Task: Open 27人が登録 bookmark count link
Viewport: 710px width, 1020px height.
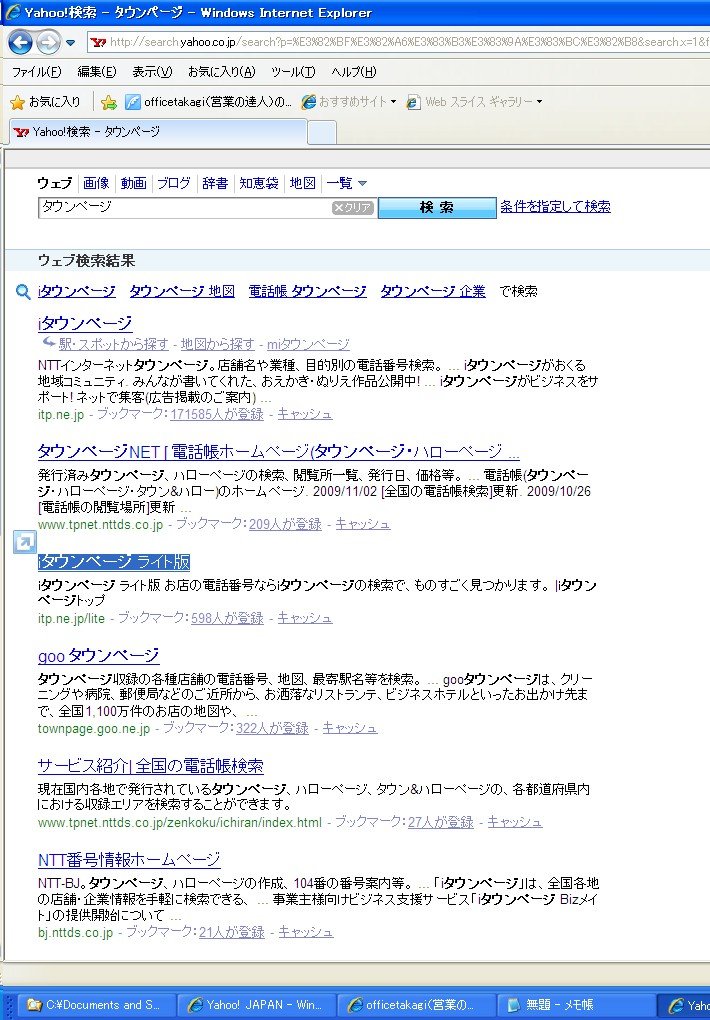Action: click(x=441, y=822)
